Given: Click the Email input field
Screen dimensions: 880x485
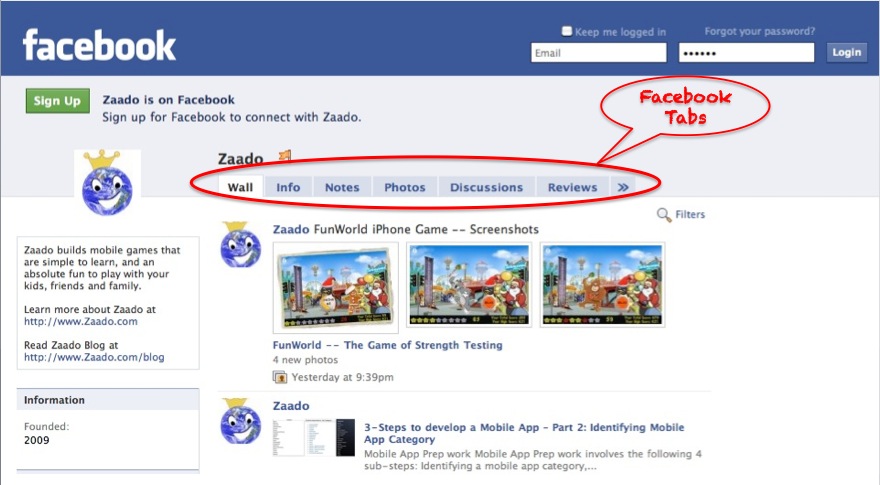Looking at the screenshot, I should 599,53.
